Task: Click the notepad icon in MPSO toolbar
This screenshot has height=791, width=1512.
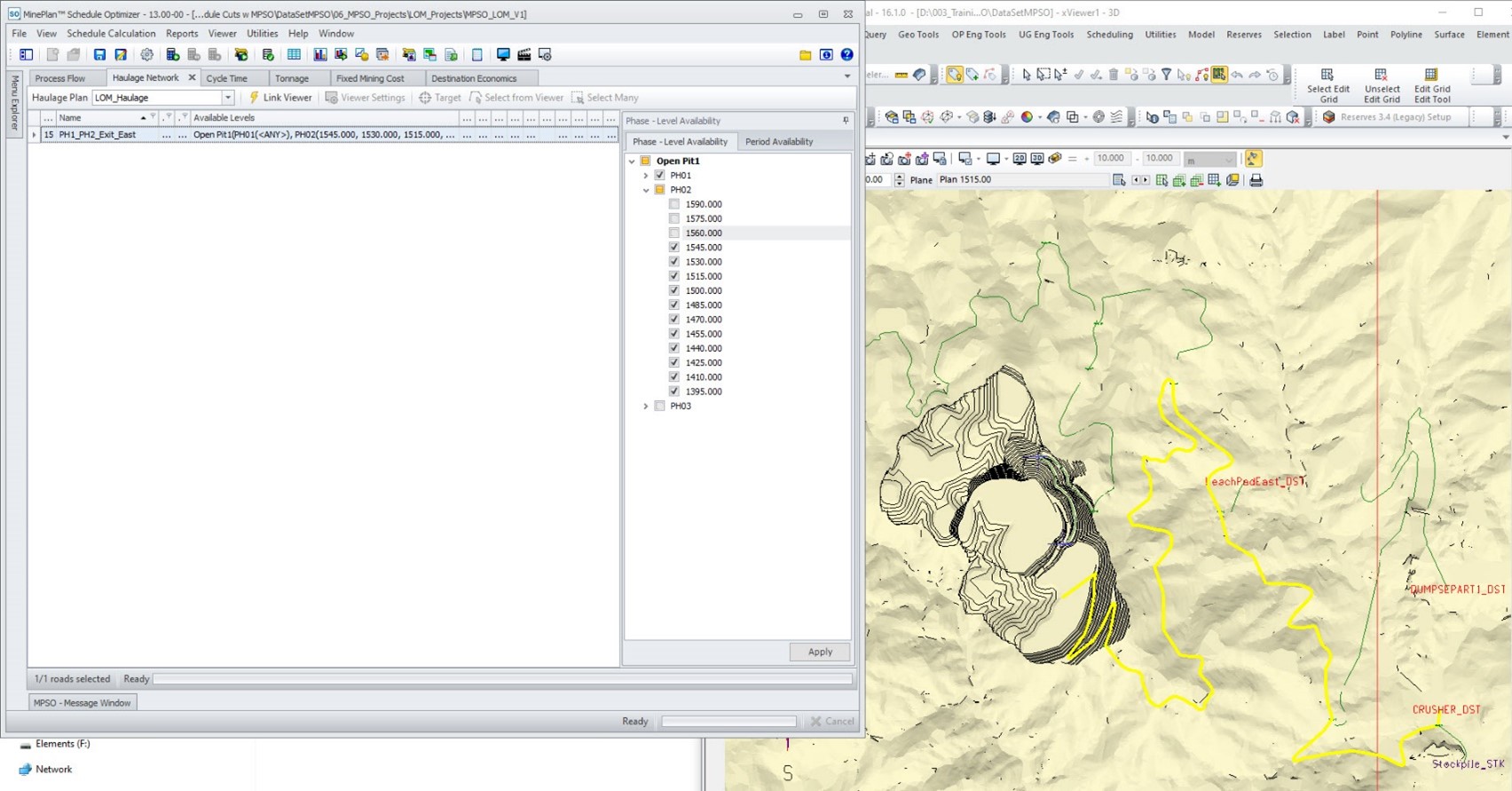Action: [x=477, y=55]
